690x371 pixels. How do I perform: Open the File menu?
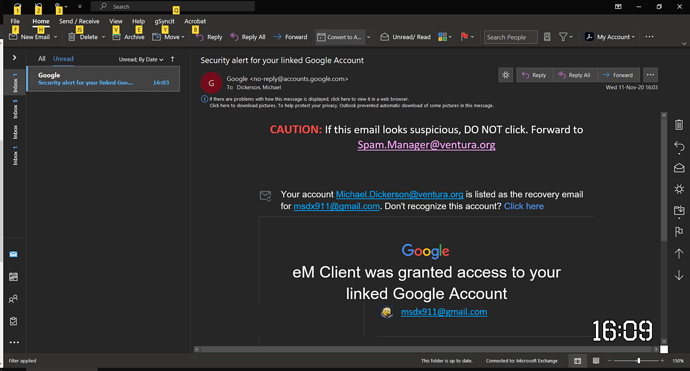click(15, 21)
